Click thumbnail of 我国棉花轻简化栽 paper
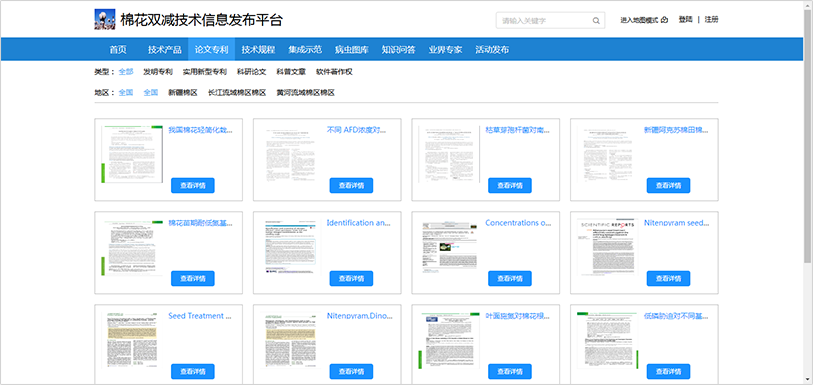Screen dimensions: 813x385 click(x=132, y=154)
